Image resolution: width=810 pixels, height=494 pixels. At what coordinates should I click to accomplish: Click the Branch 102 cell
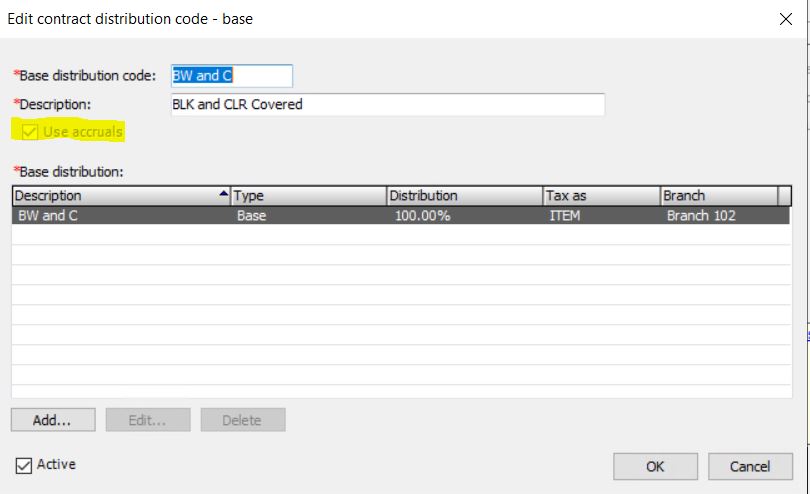click(701, 215)
